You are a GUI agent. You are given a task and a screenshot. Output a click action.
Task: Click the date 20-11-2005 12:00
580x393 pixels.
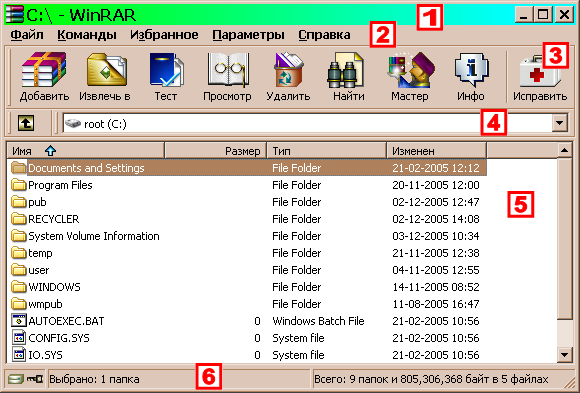tap(436, 185)
